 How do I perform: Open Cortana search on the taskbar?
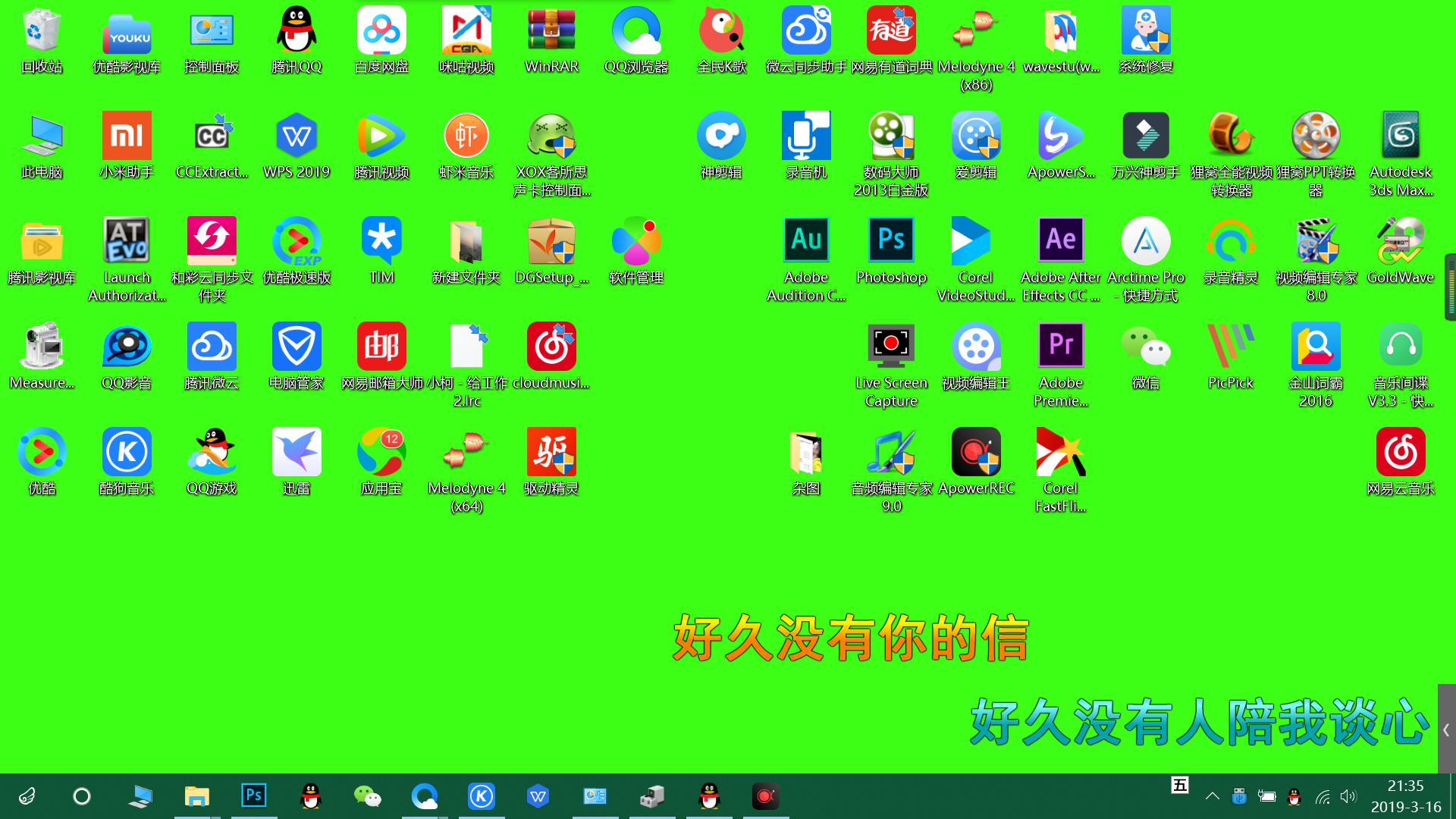[81, 796]
